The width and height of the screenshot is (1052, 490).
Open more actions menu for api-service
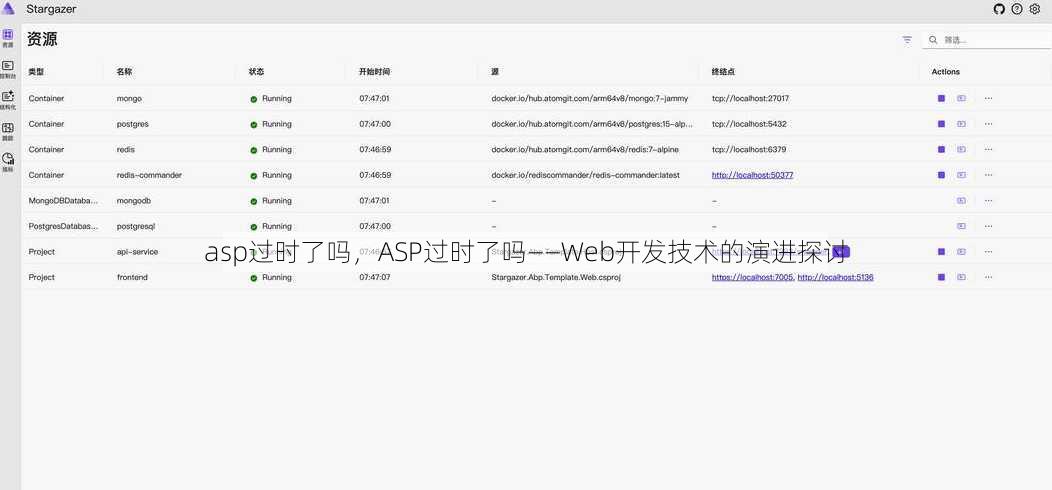pyautogui.click(x=988, y=252)
